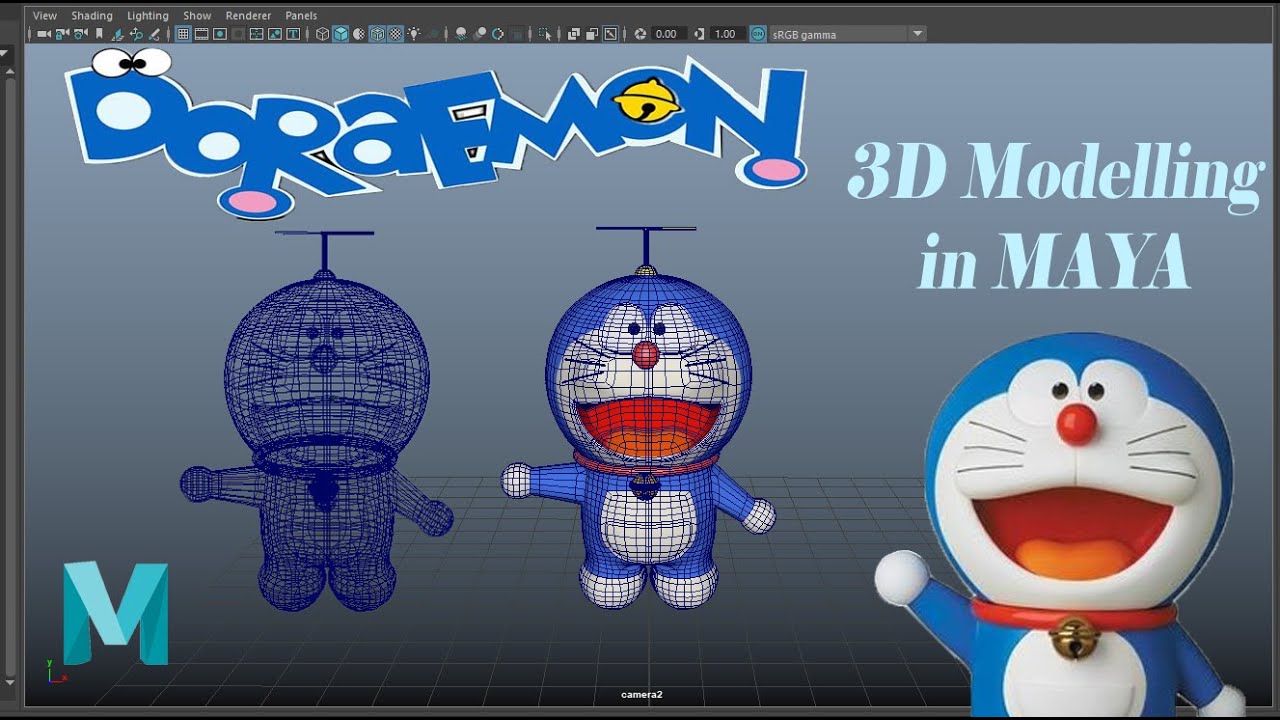Click the Grease Pencil icon
This screenshot has height=720, width=1280.
[153, 34]
